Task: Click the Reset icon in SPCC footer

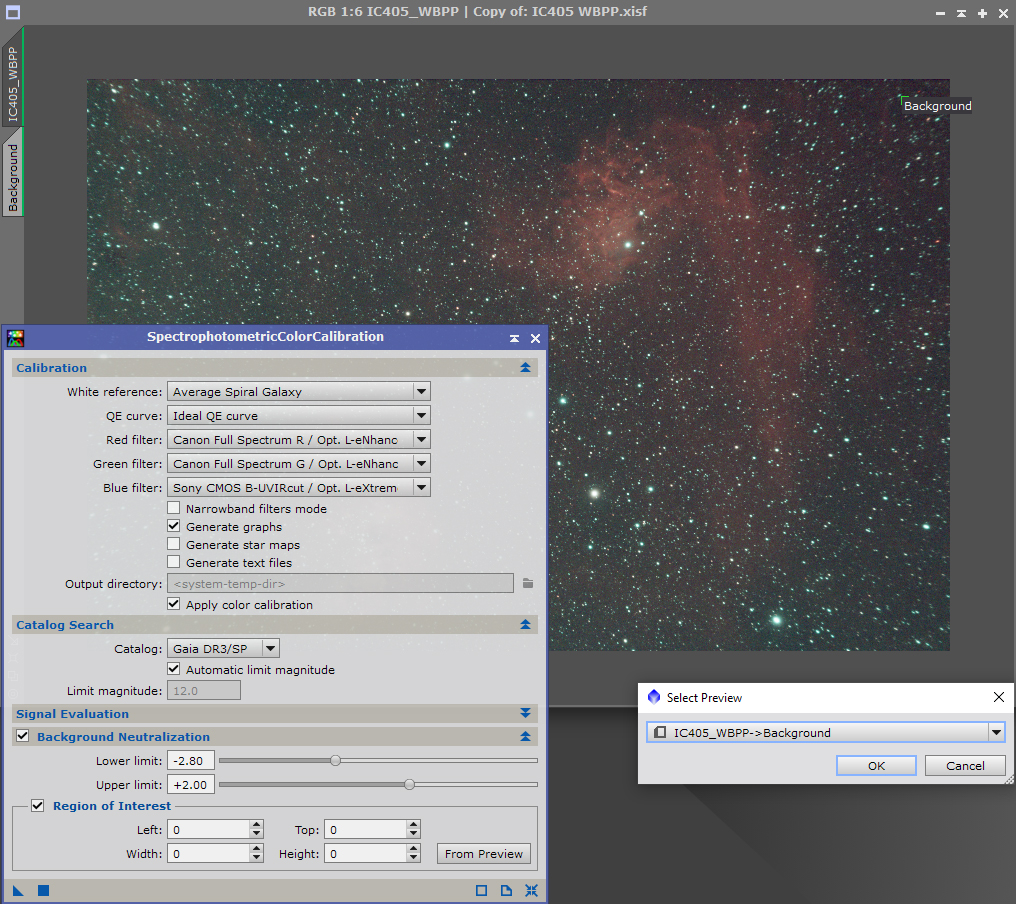Action: click(x=531, y=890)
